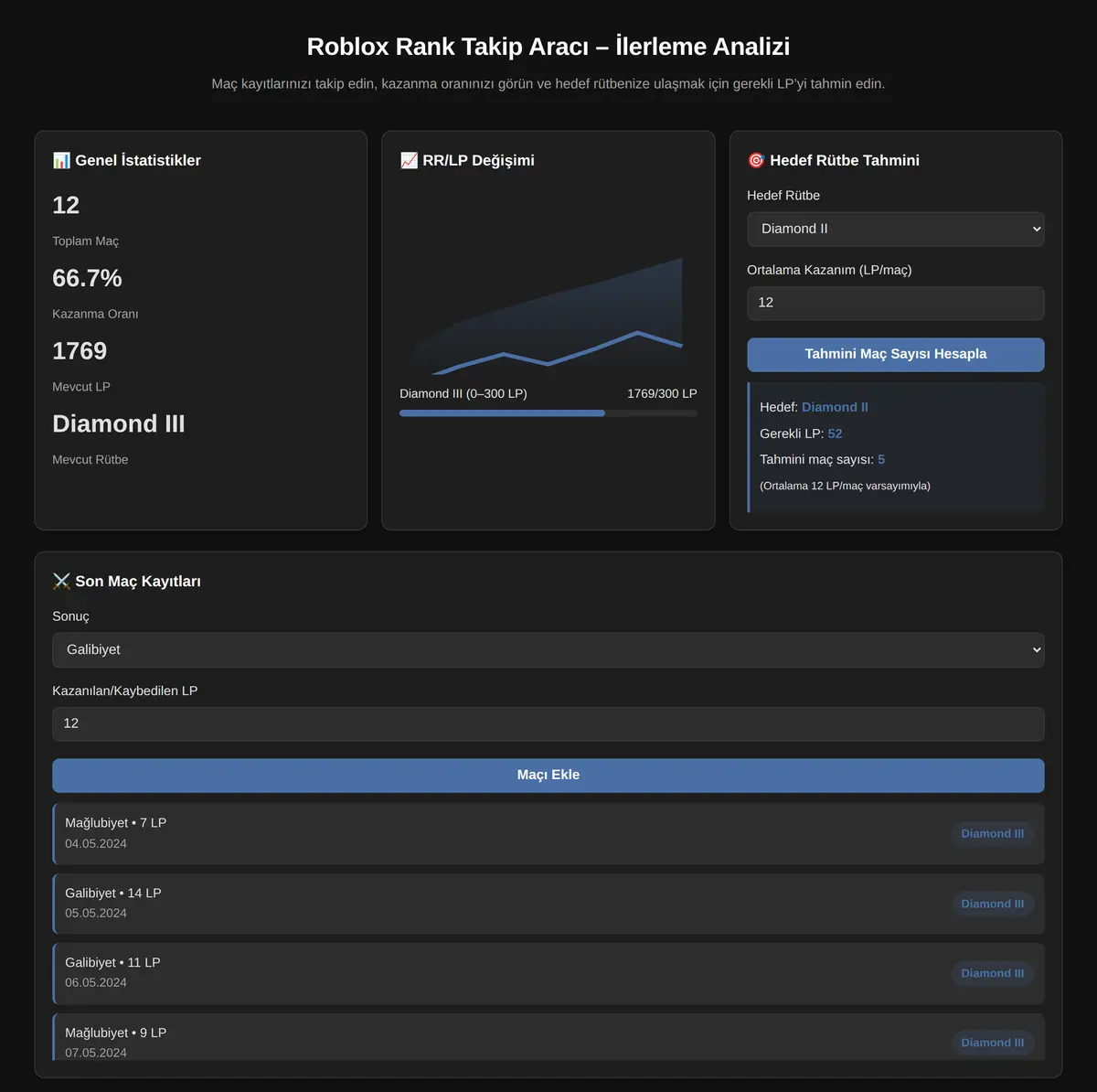This screenshot has width=1097, height=1092.
Task: Select the Mağlubiyet 7 LP match entry
Action: pos(548,833)
